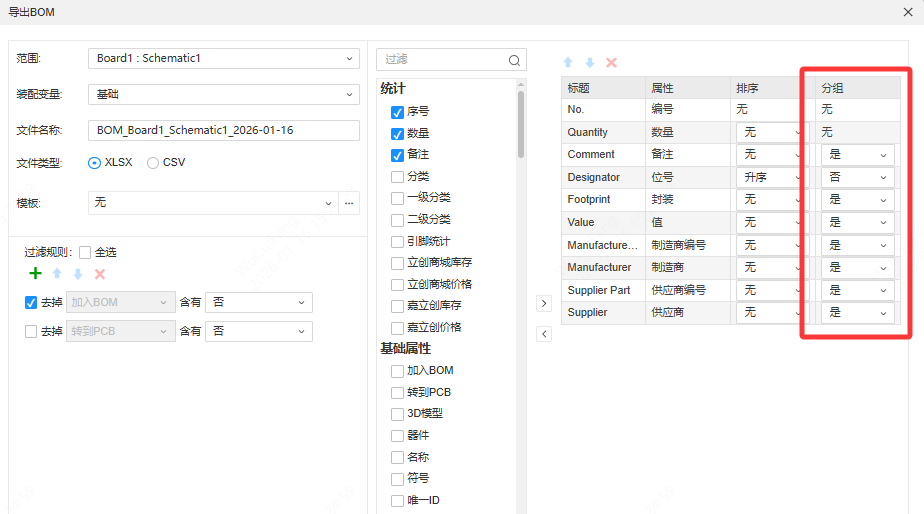
Task: Click the 分组 column header
Action: [x=858, y=88]
